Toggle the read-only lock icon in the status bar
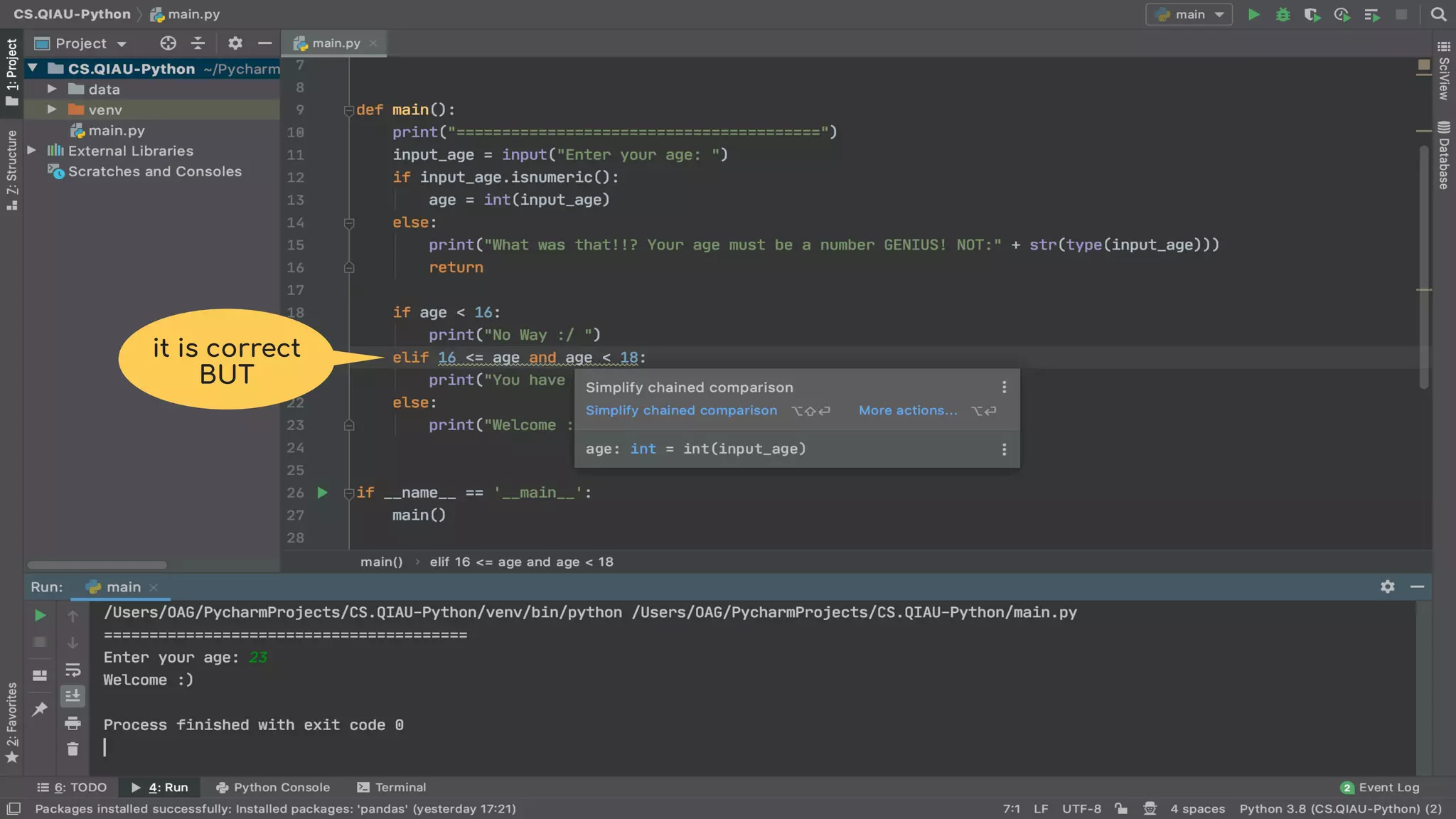This screenshot has width=1456, height=819. pyautogui.click(x=1121, y=808)
